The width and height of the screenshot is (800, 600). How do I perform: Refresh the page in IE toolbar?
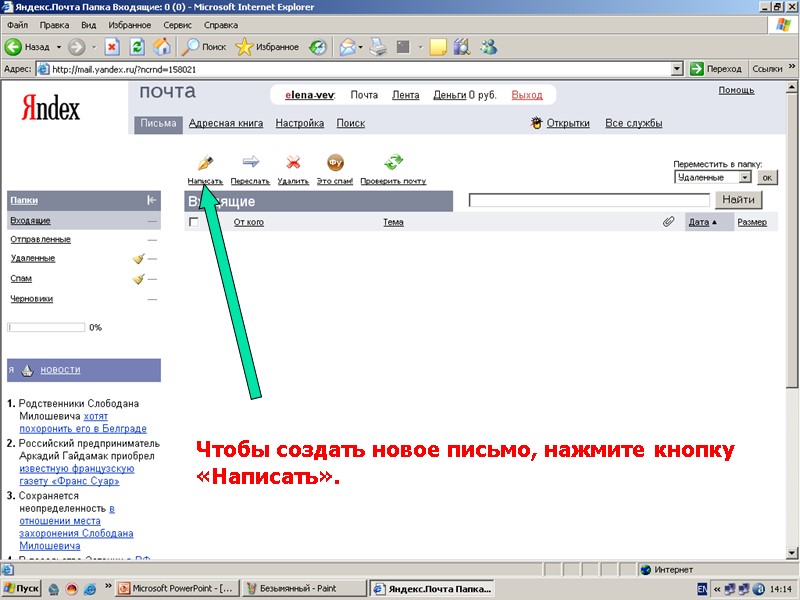coord(137,47)
